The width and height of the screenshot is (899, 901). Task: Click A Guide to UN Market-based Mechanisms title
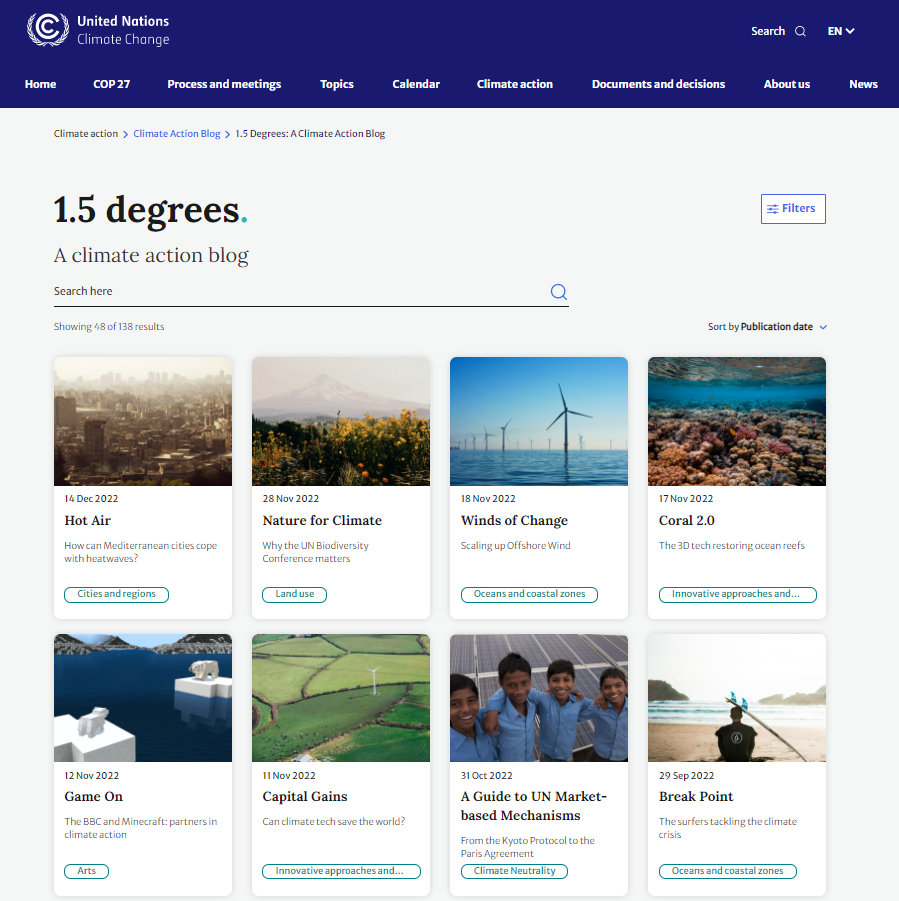point(534,806)
